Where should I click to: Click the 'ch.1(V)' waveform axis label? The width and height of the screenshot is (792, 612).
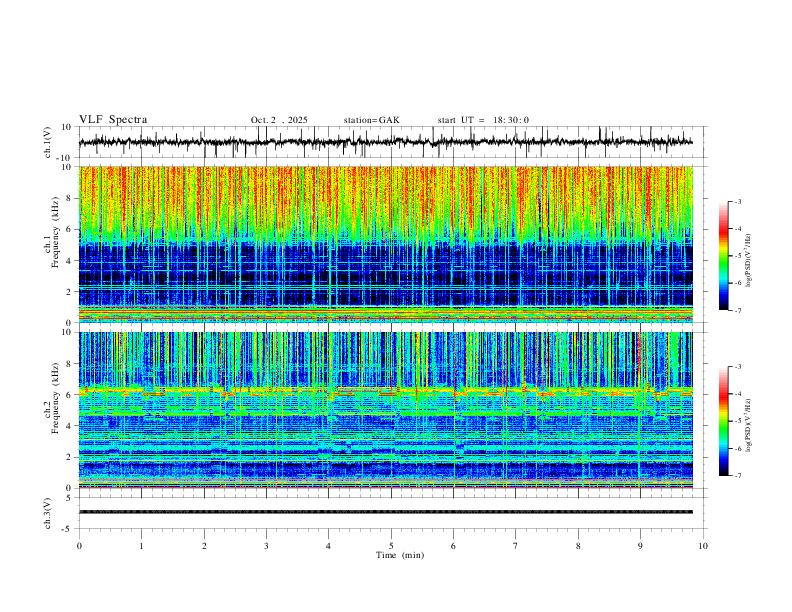tap(48, 142)
